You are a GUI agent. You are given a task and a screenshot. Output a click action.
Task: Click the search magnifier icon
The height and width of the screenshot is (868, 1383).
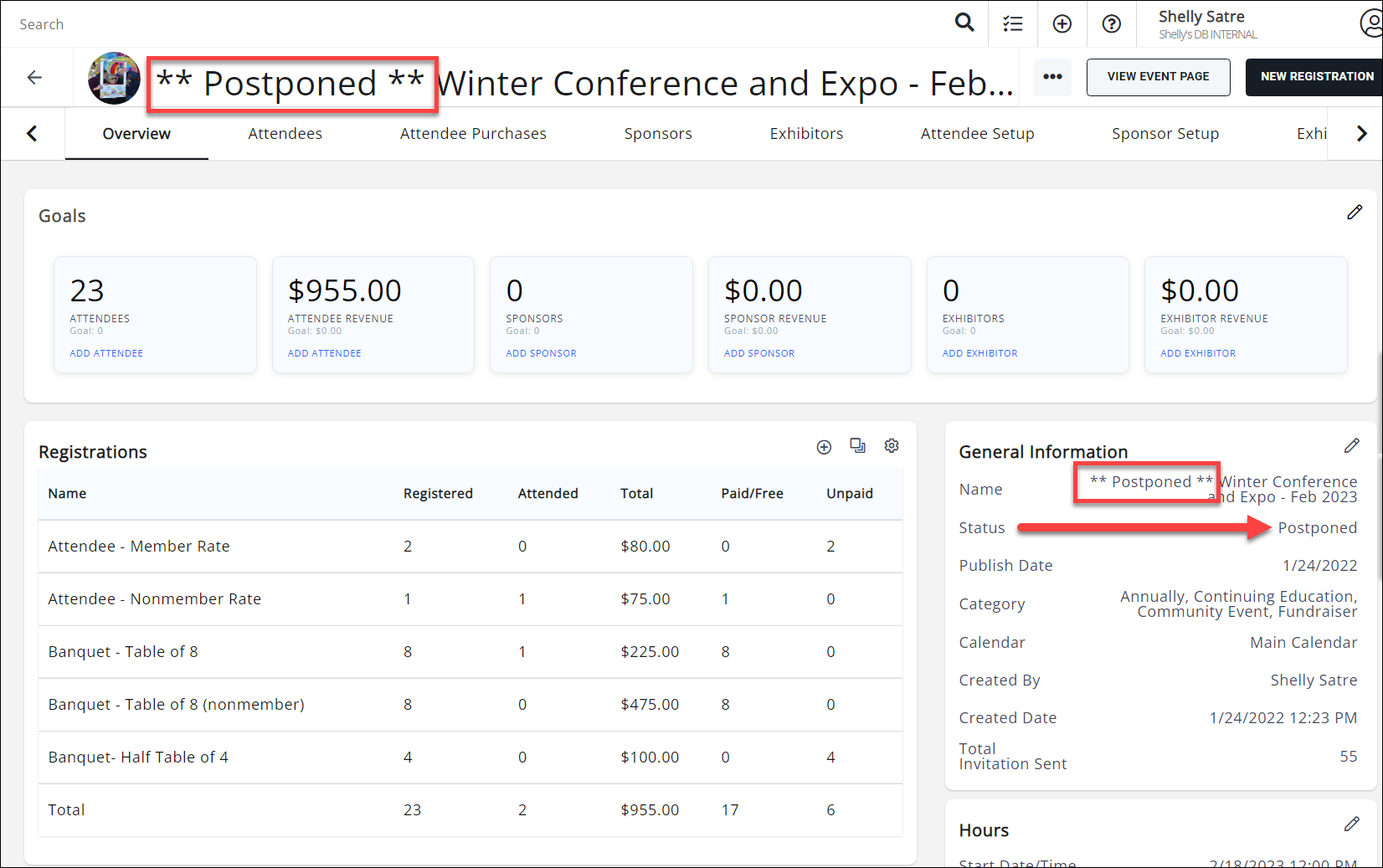[x=964, y=23]
